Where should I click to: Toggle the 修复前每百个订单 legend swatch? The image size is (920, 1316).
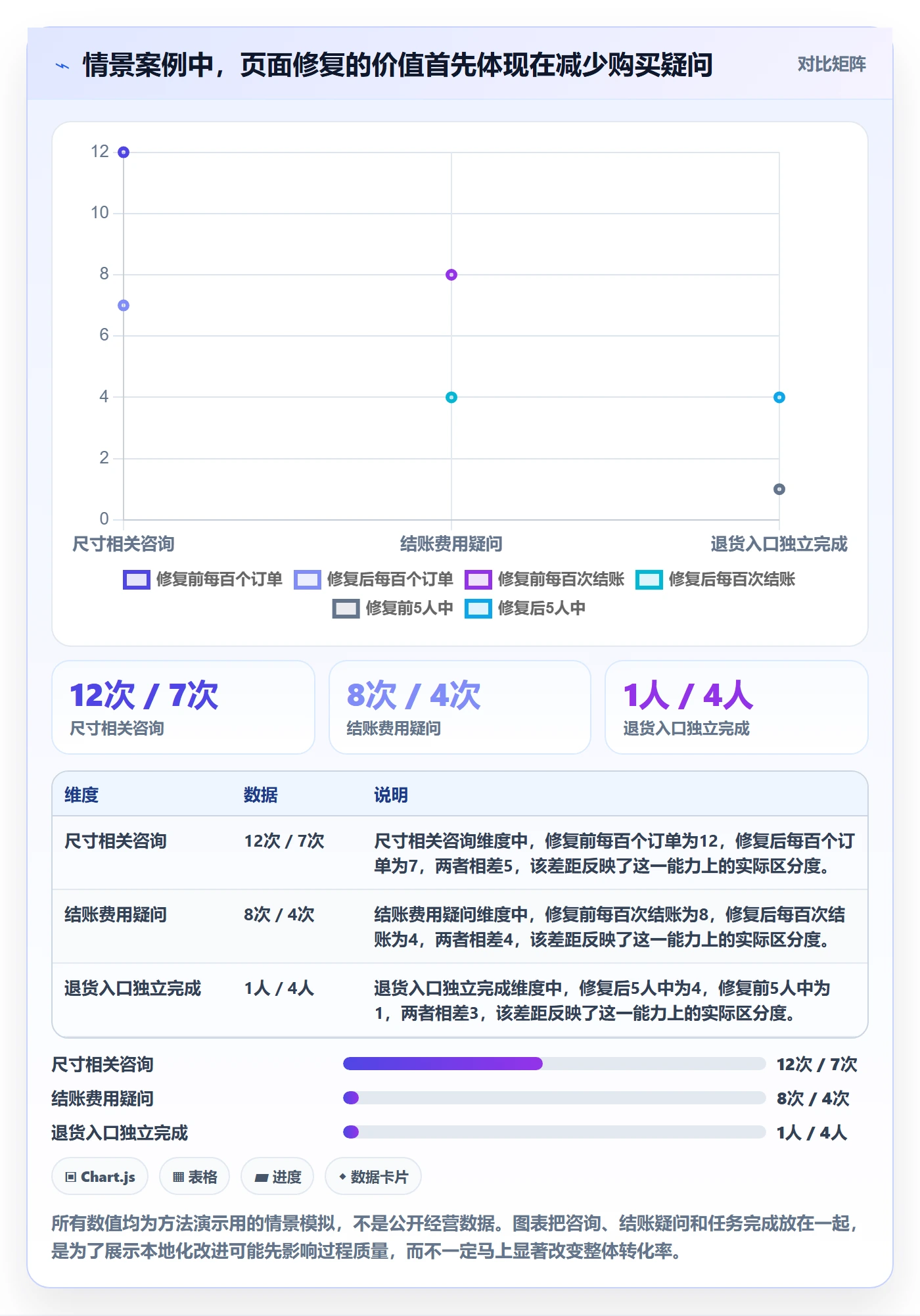tap(137, 580)
